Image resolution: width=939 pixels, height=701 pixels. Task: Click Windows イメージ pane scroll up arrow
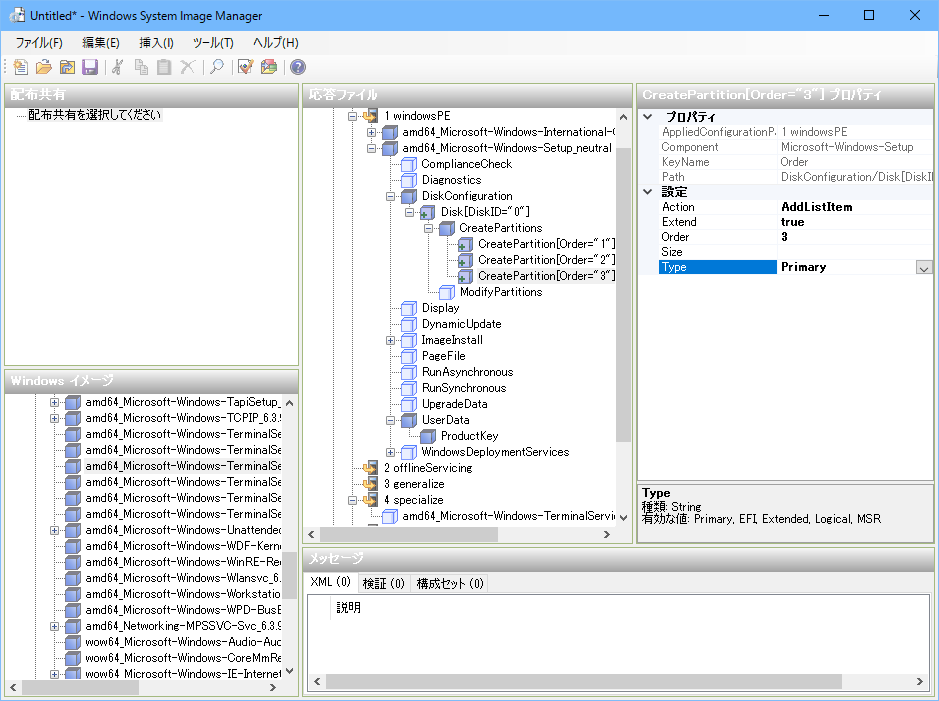pos(289,403)
